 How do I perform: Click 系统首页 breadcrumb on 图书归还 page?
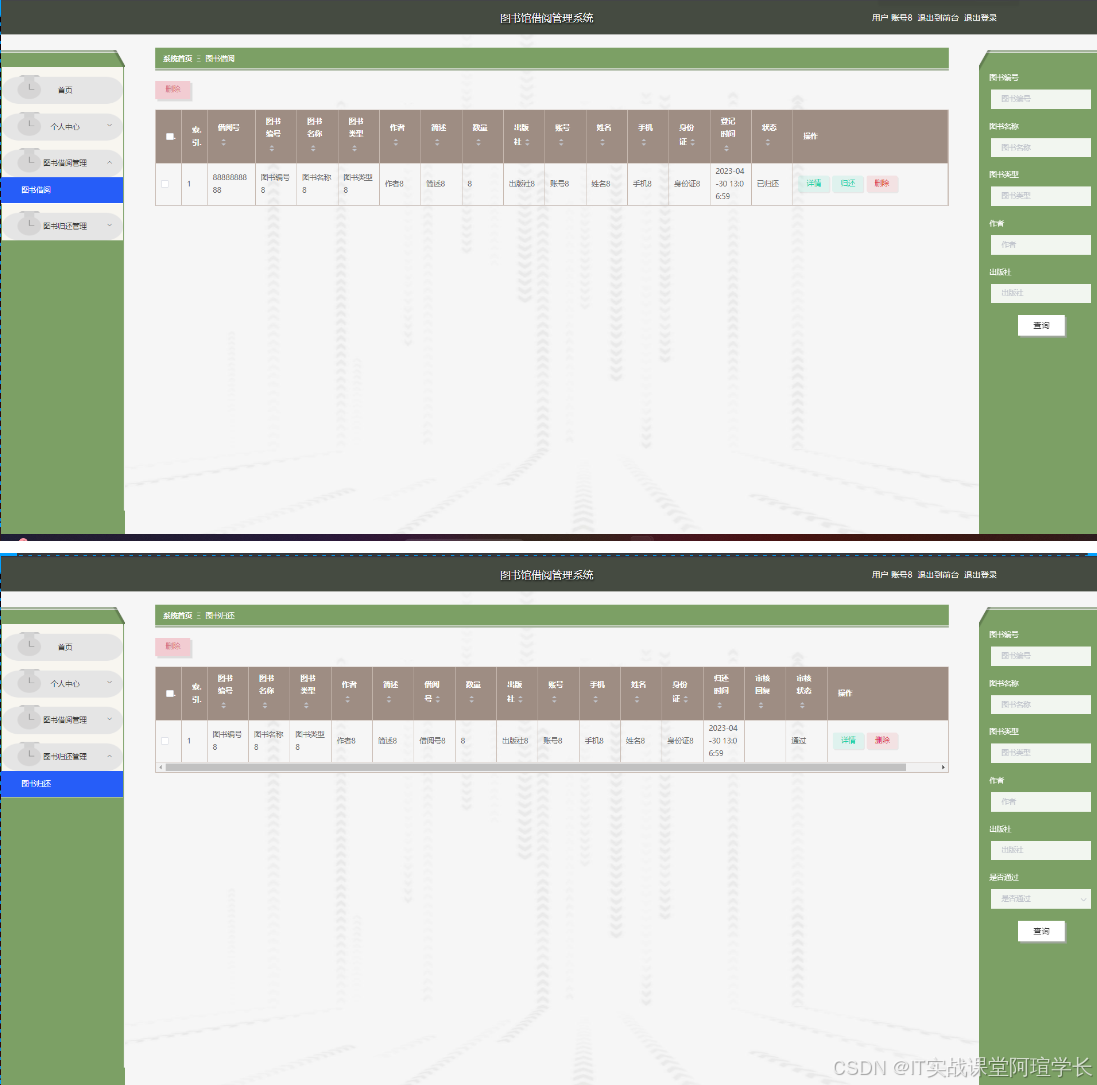tap(178, 616)
